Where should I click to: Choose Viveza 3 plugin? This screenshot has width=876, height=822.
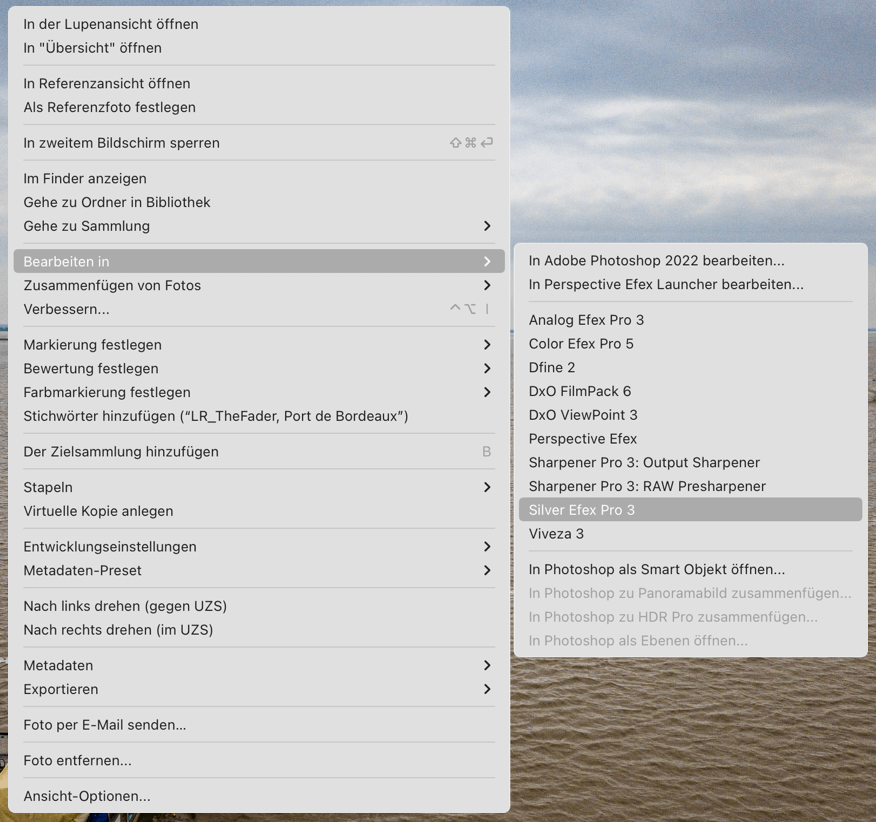tap(691, 534)
